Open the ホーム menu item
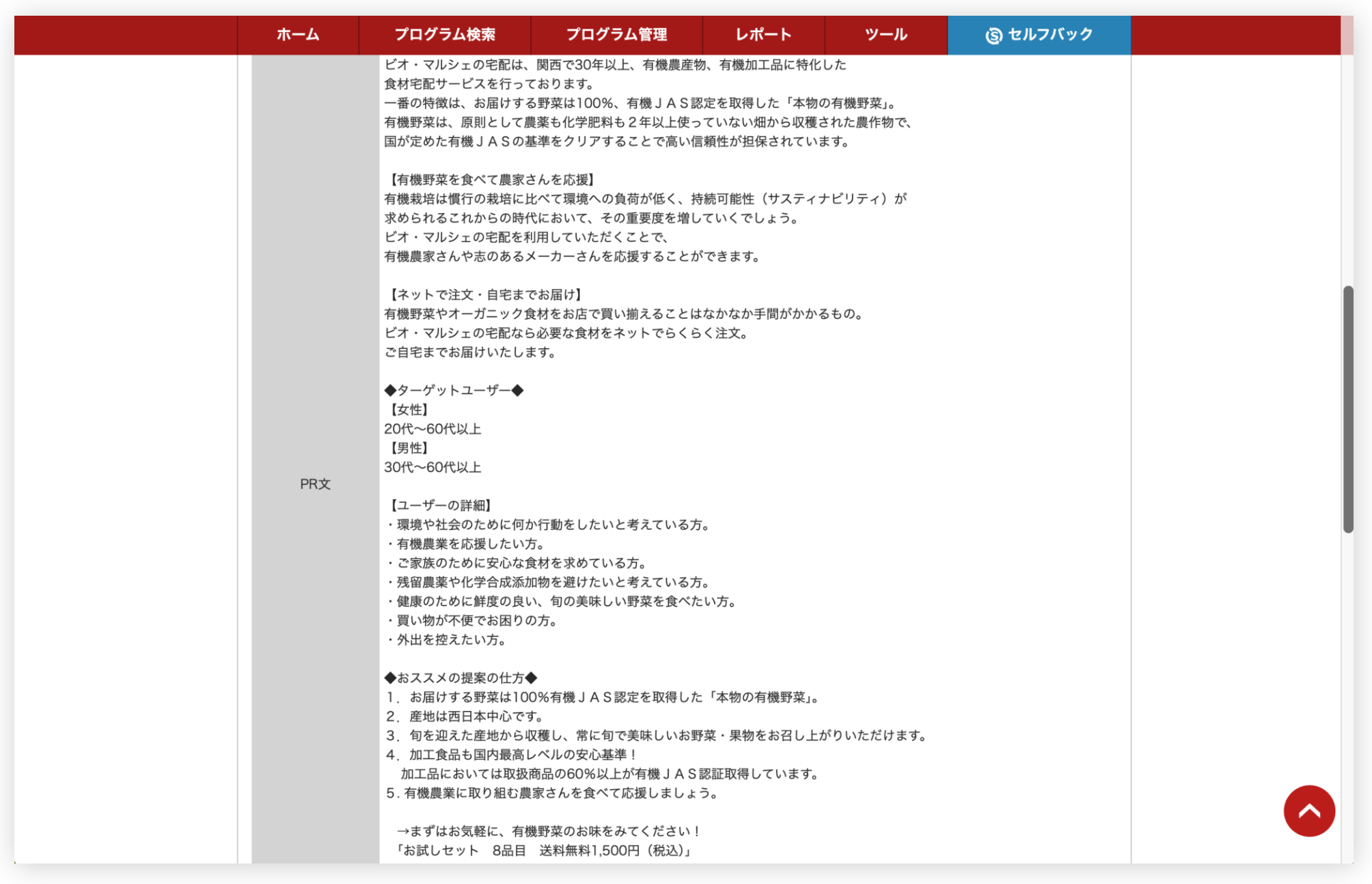The height and width of the screenshot is (884, 1372). (x=298, y=35)
